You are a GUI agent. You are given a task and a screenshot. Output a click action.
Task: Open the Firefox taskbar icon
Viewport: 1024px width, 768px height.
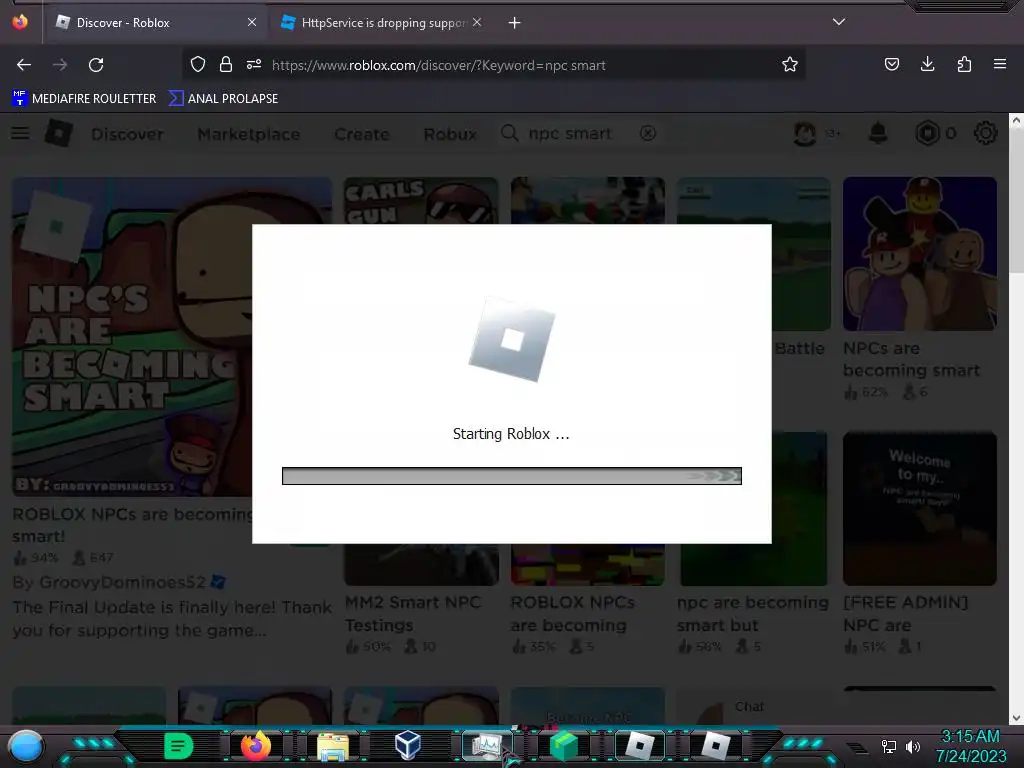tap(256, 746)
